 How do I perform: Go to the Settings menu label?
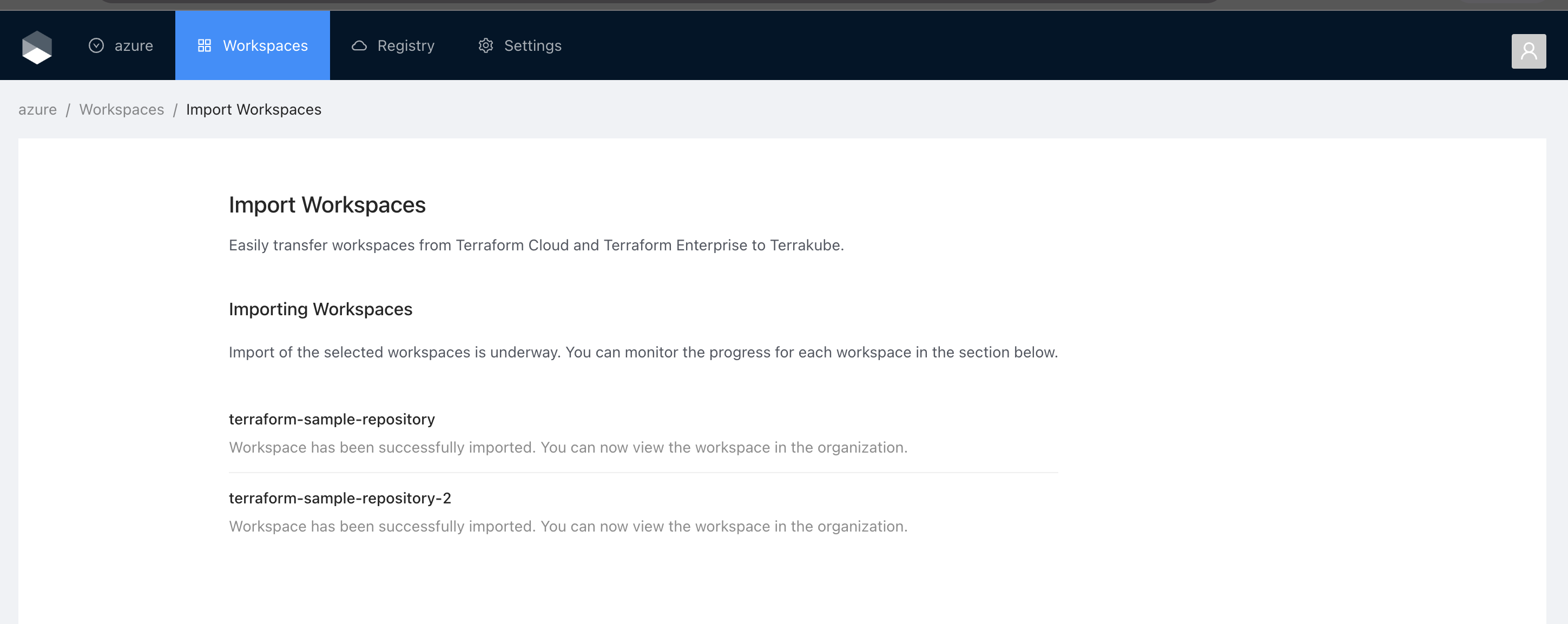coord(532,45)
